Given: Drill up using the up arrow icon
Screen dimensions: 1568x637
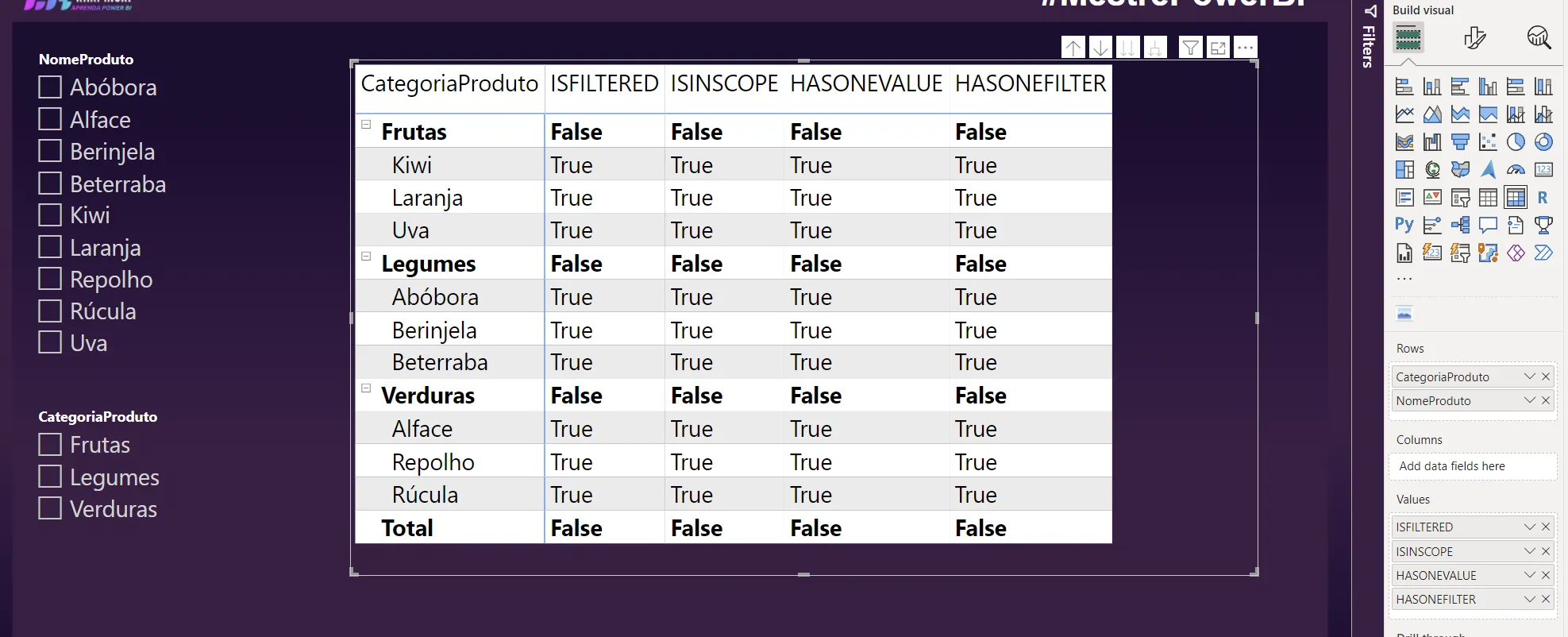Looking at the screenshot, I should (1073, 48).
